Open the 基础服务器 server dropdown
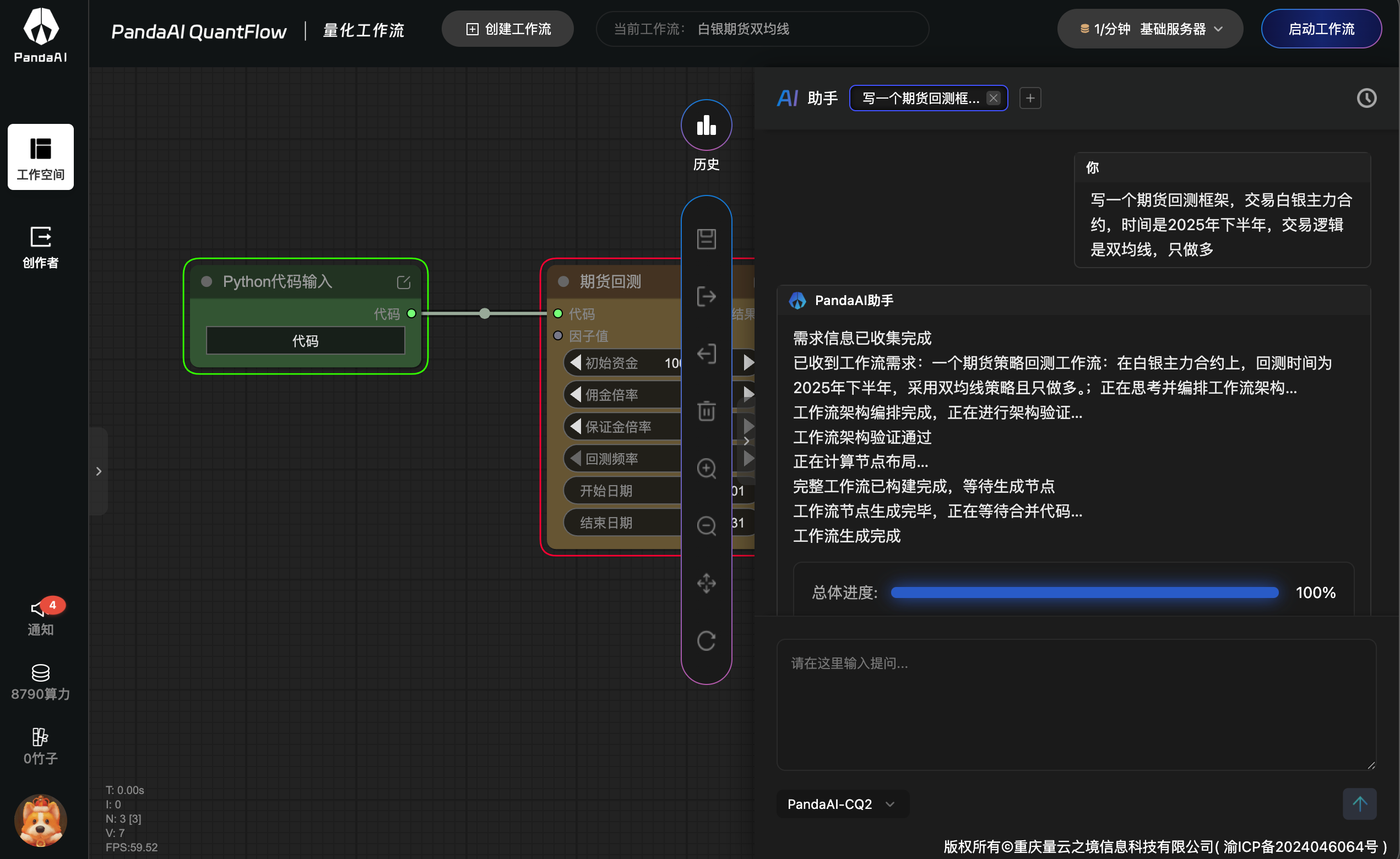This screenshot has width=1400, height=859. [x=1149, y=29]
